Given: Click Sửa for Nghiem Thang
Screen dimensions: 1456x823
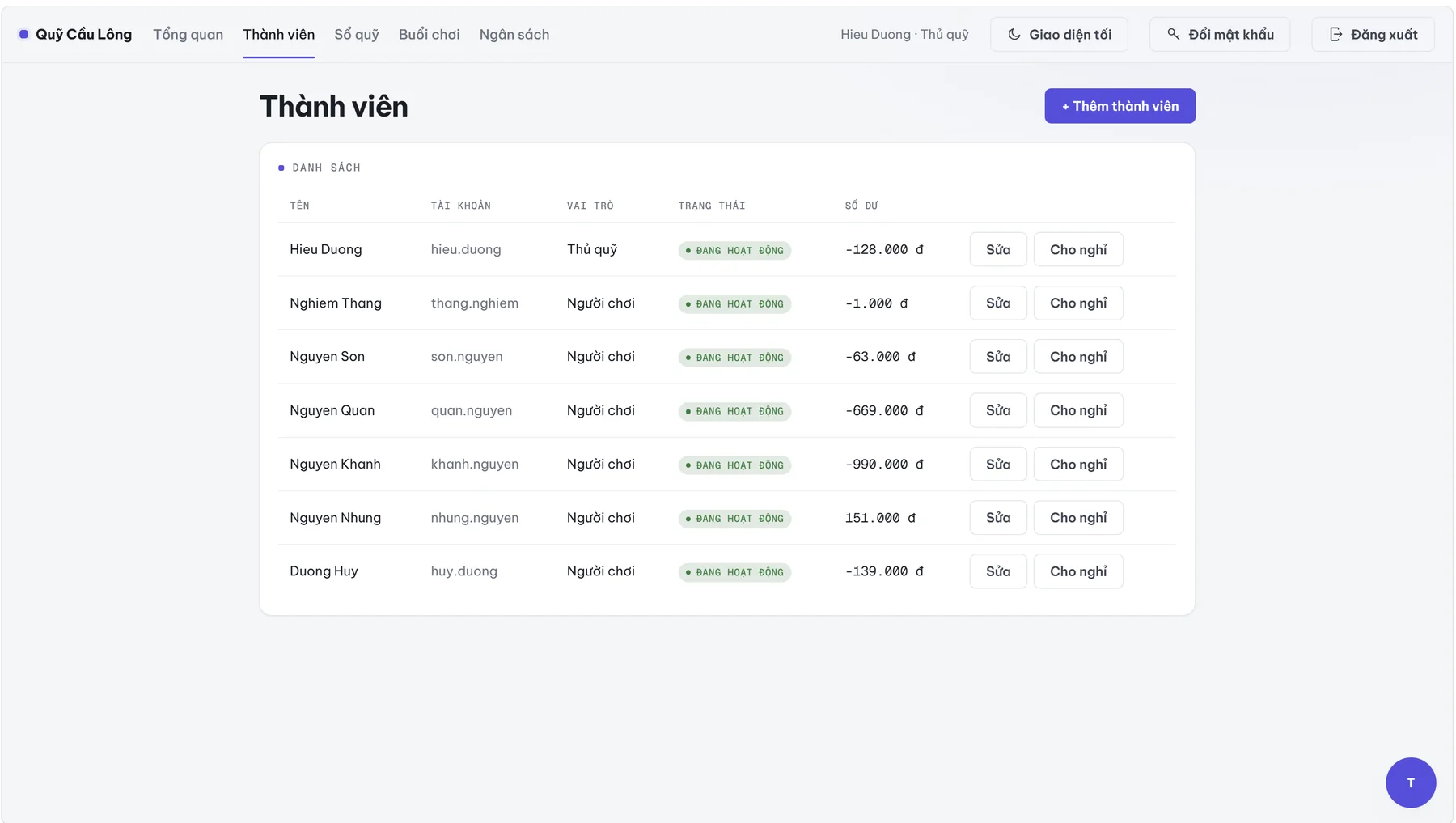Looking at the screenshot, I should pyautogui.click(x=998, y=303).
